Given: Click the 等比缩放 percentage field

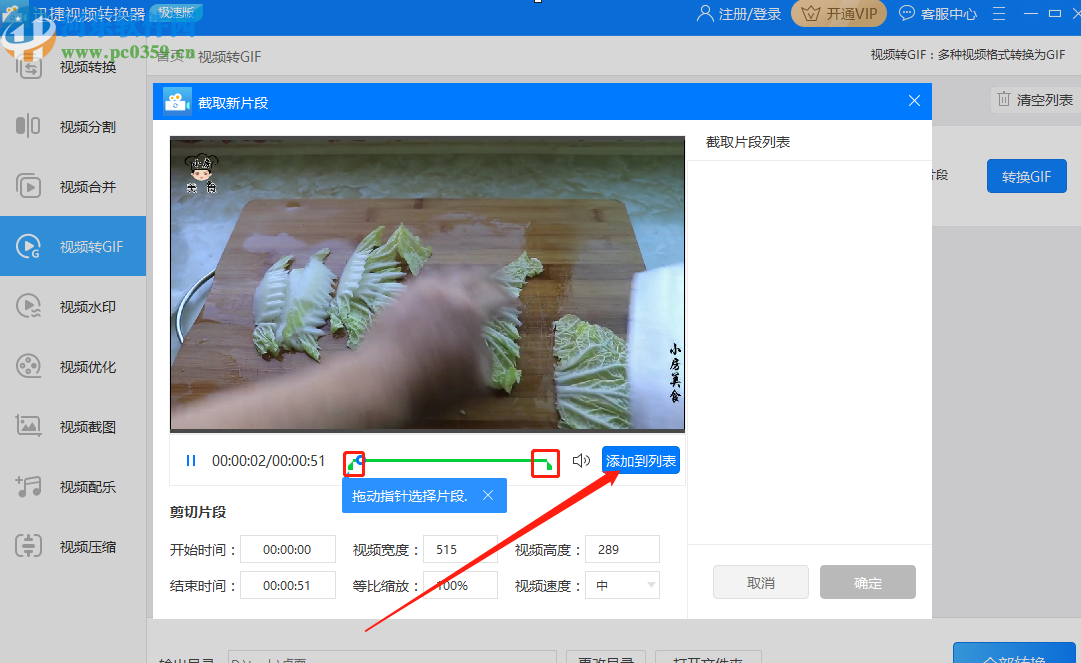Looking at the screenshot, I should pyautogui.click(x=460, y=585).
